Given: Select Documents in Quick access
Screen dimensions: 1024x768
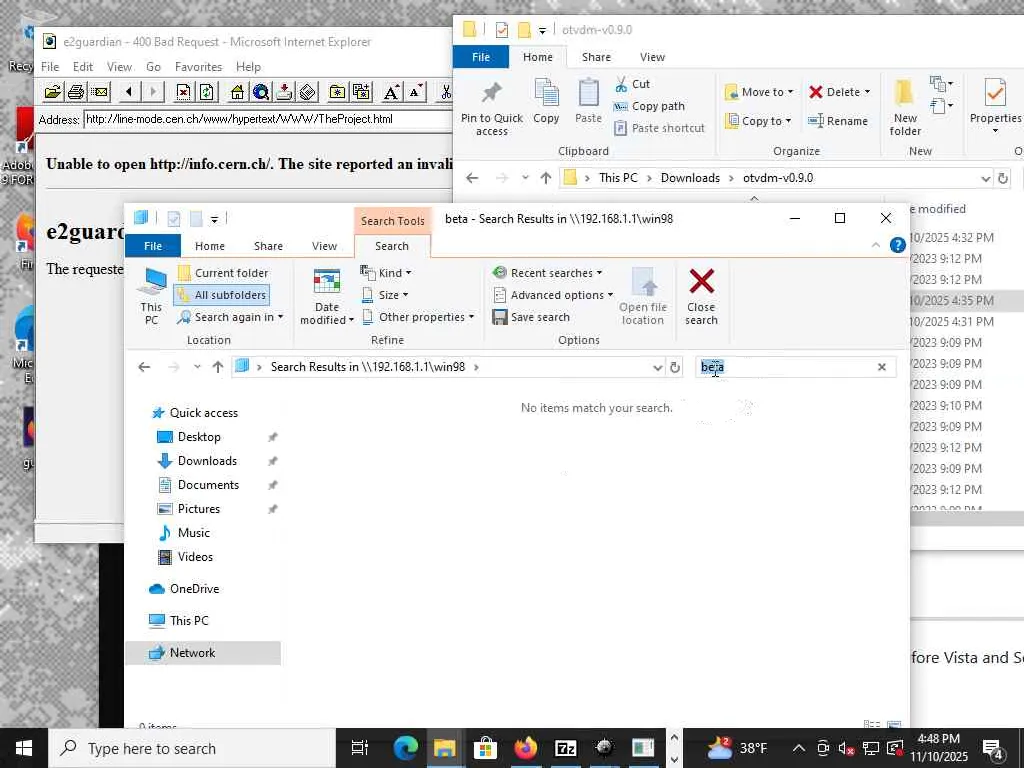Looking at the screenshot, I should click(x=208, y=485).
